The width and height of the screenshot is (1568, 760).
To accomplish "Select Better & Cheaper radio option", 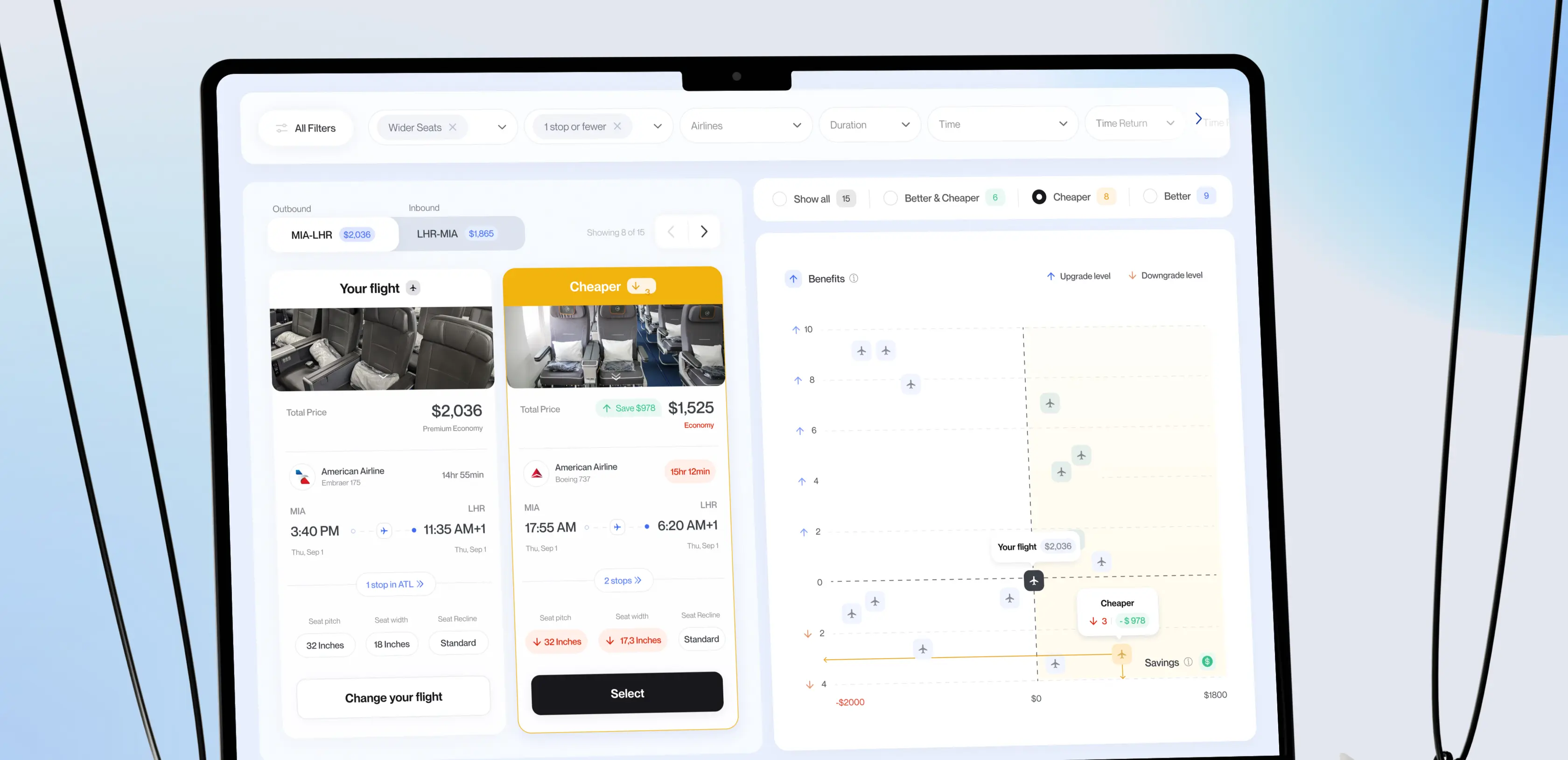I will coord(890,198).
